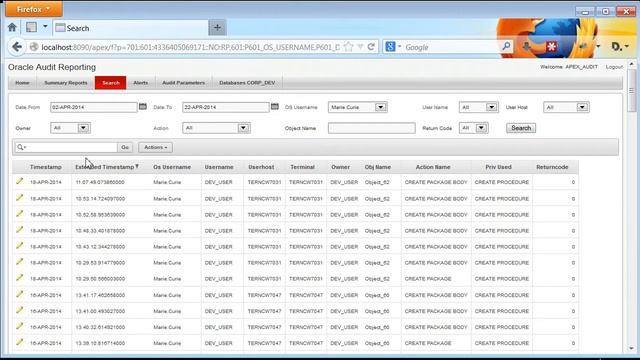The height and width of the screenshot is (360, 640).
Task: Edit row with timestamp 10.48.33.401878000
Action: pos(19,230)
